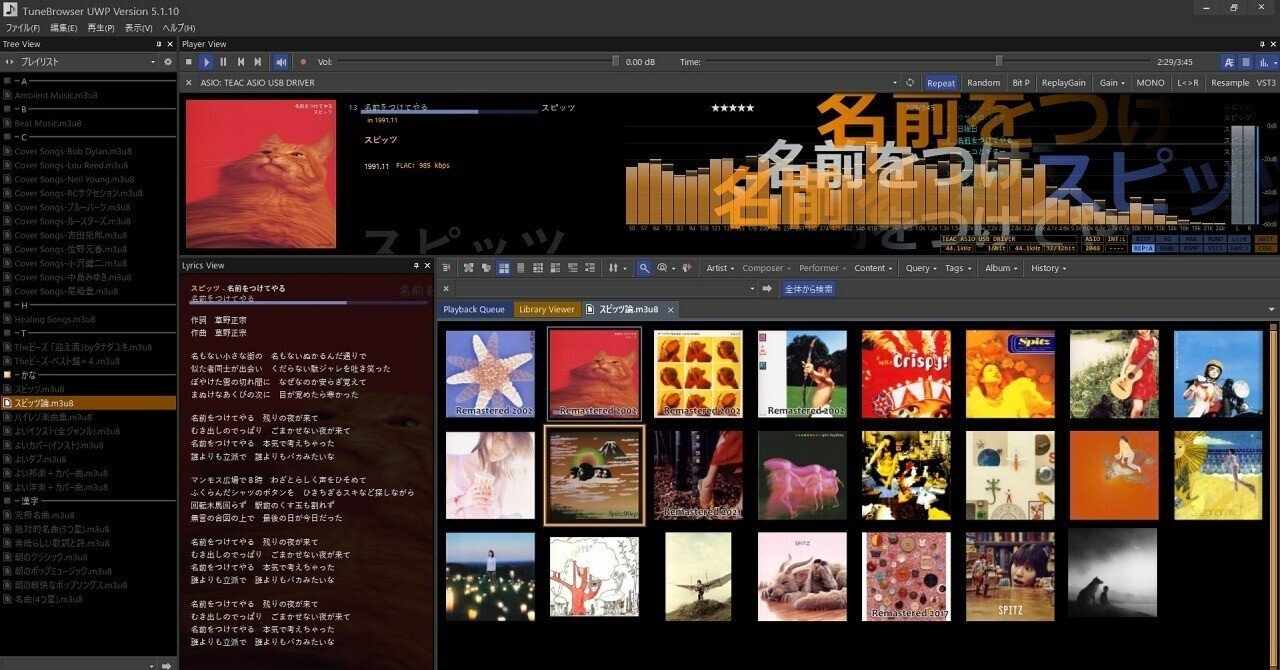Toggle L<>R channel swap
This screenshot has width=1280, height=670.
tap(1188, 83)
